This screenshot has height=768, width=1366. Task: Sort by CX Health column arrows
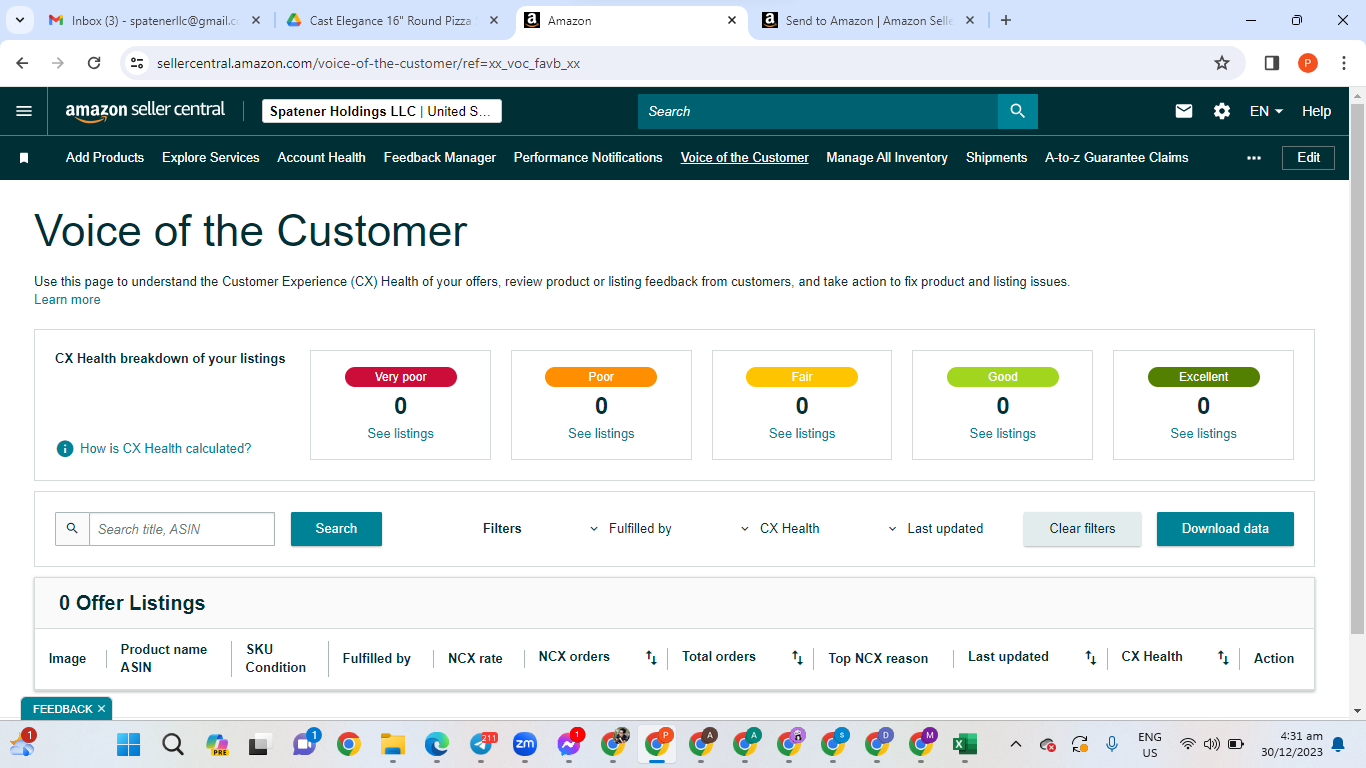point(1223,658)
